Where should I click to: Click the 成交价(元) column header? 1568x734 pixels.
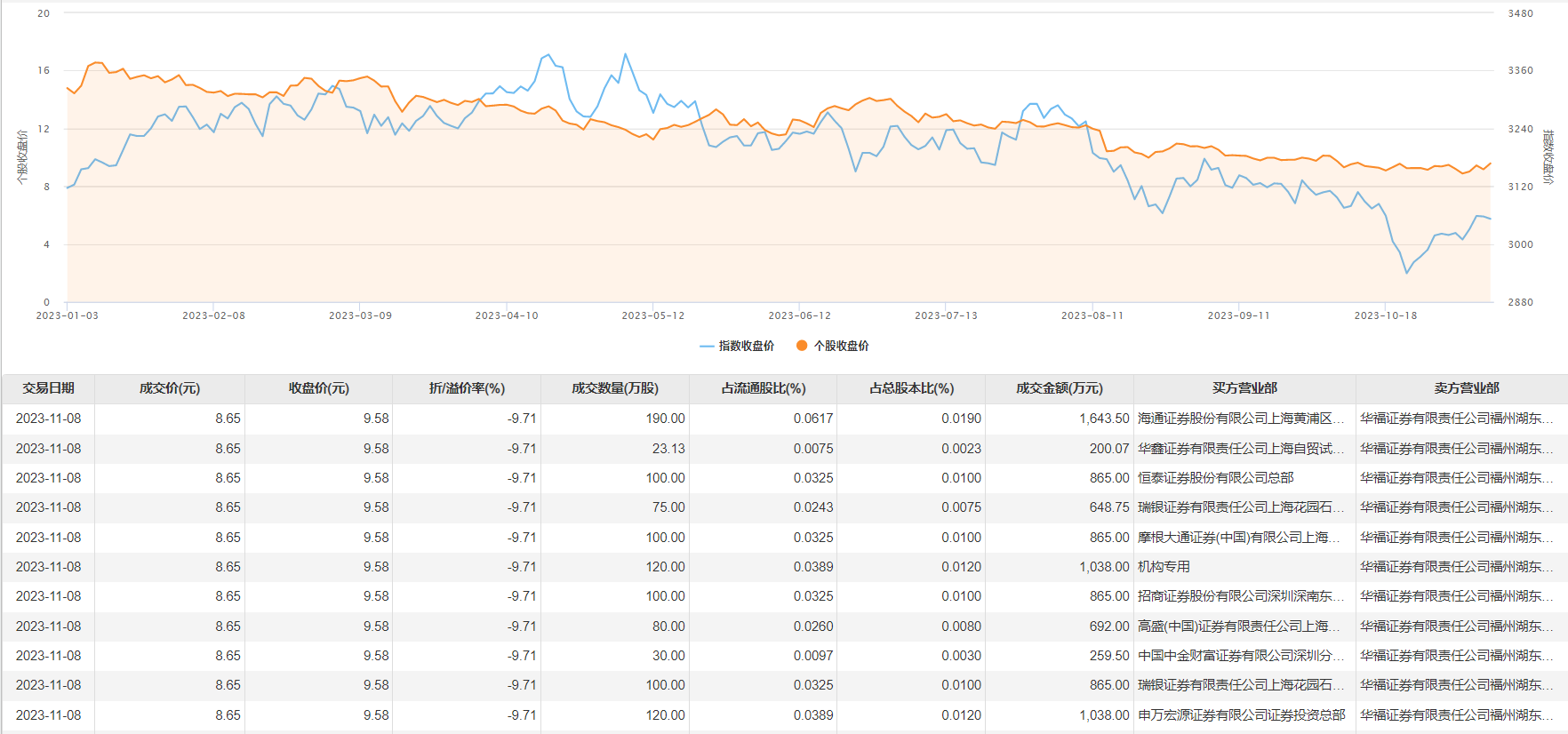click(170, 388)
